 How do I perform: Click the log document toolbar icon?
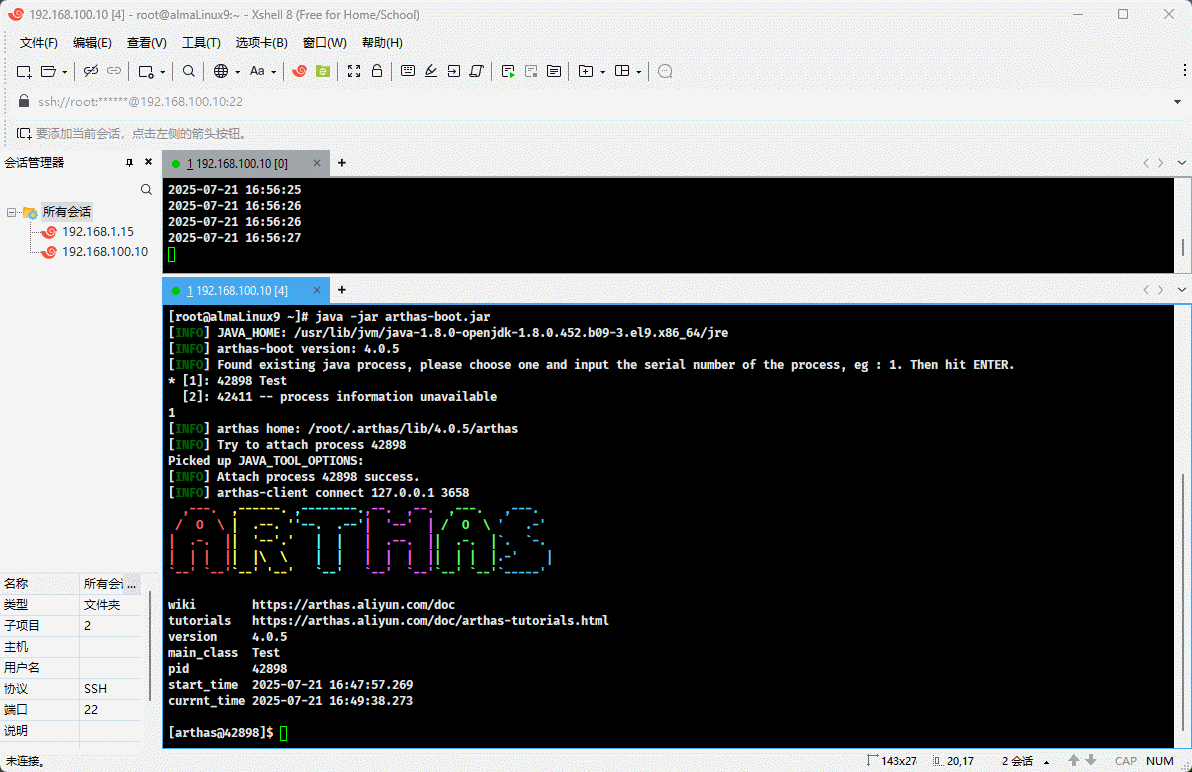554,71
